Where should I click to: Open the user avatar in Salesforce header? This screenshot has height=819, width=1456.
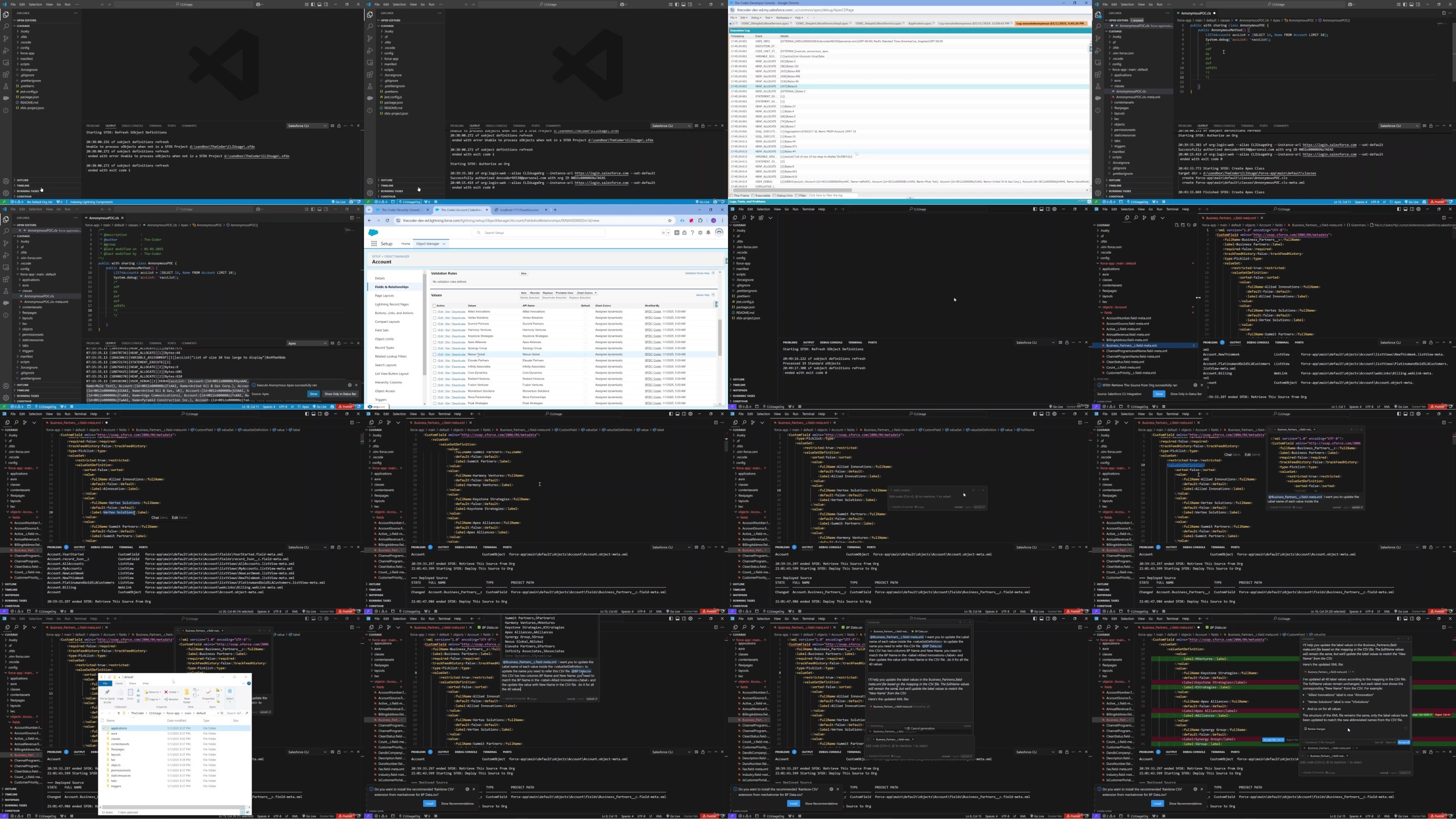coord(719,233)
